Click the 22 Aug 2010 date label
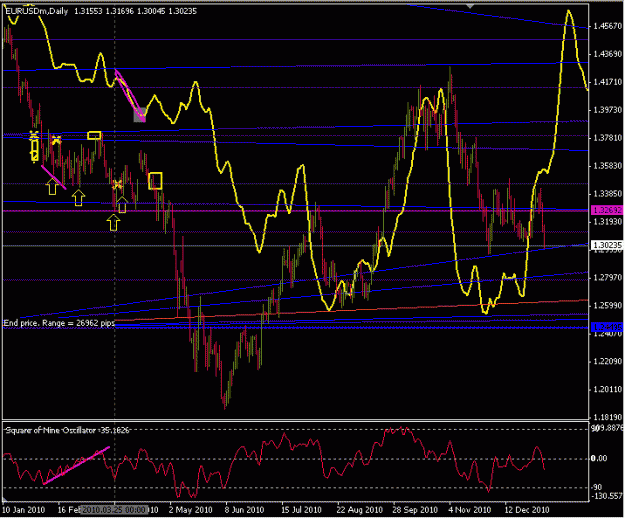Viewport: 625px width, 518px height. (359, 510)
